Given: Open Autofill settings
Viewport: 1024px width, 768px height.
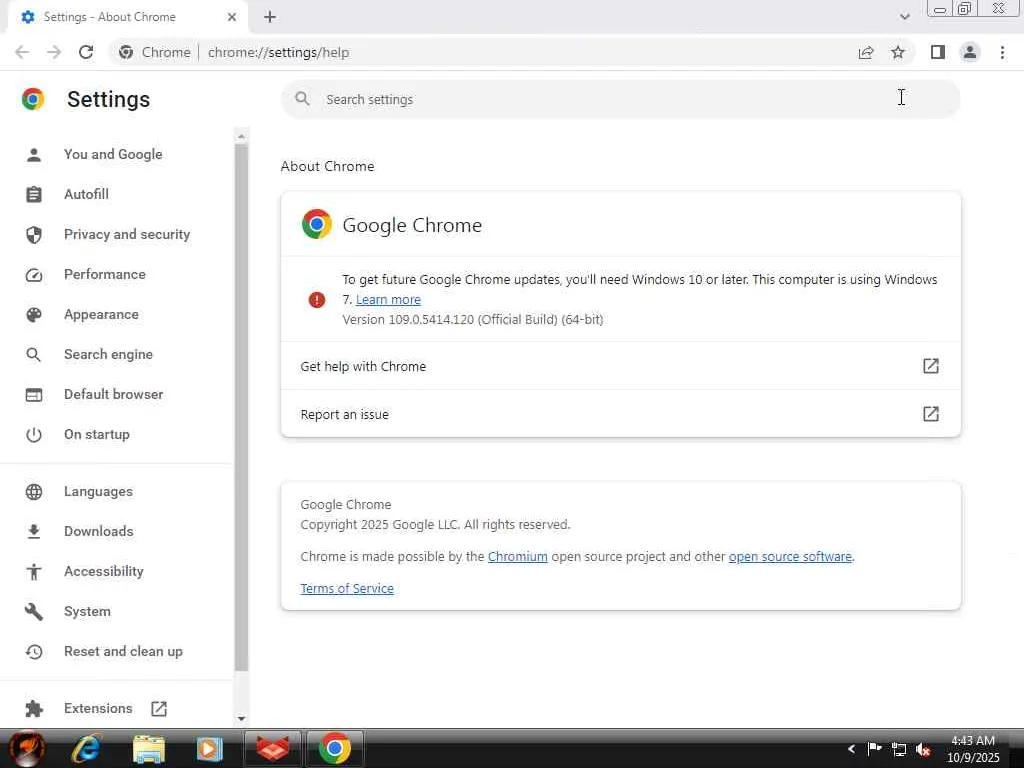Looking at the screenshot, I should [86, 195].
